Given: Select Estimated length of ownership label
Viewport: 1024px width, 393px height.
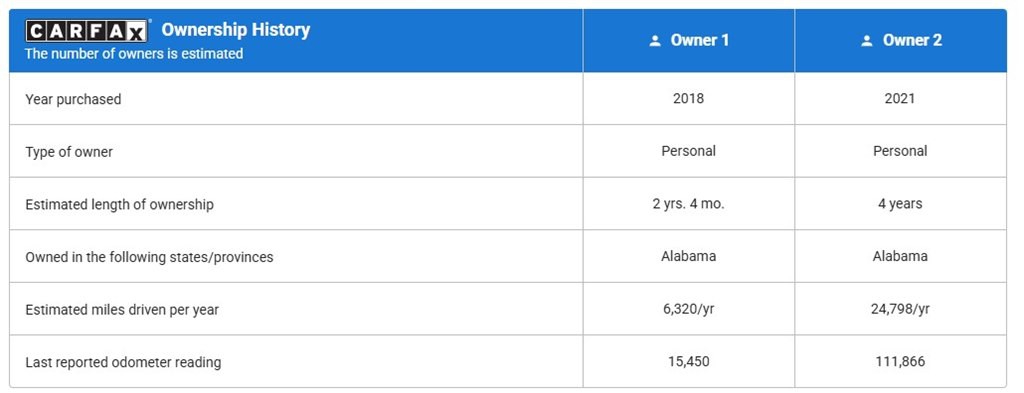Looking at the screenshot, I should pyautogui.click(x=120, y=204).
